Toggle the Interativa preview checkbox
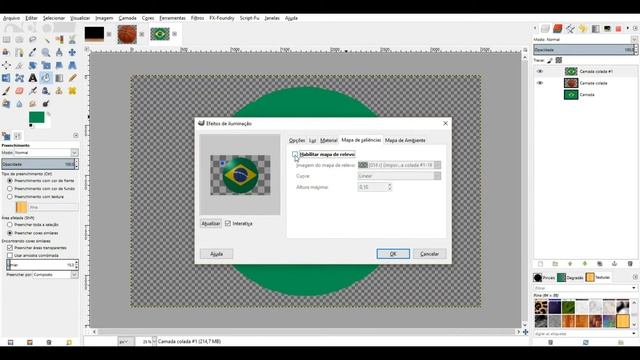640x360 pixels. point(228,224)
